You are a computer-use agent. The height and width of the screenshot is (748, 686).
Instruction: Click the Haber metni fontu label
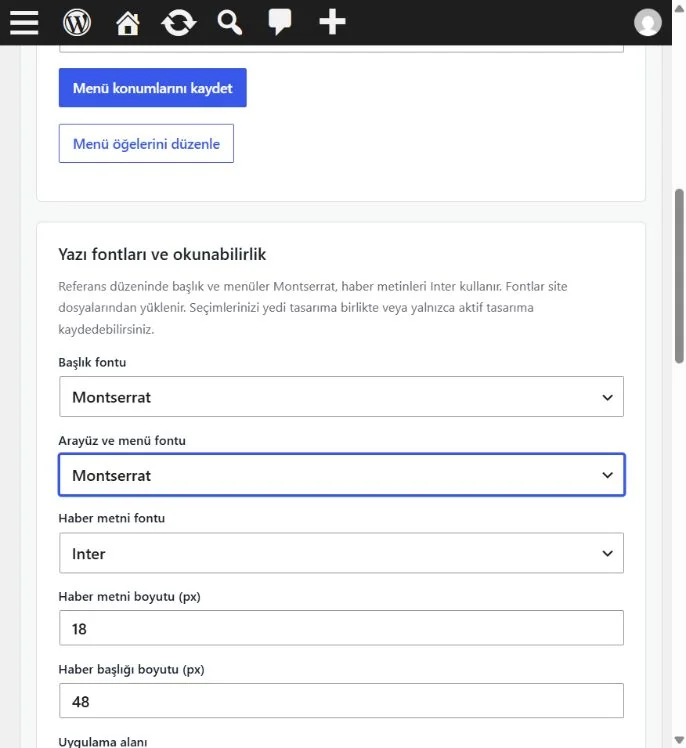tap(112, 518)
